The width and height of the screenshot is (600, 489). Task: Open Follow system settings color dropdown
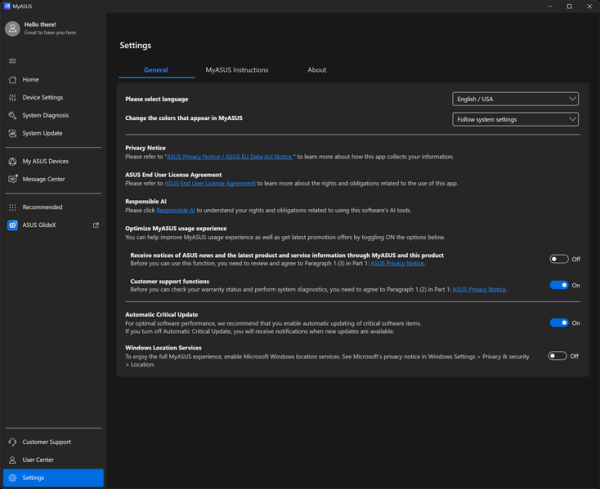pos(515,119)
